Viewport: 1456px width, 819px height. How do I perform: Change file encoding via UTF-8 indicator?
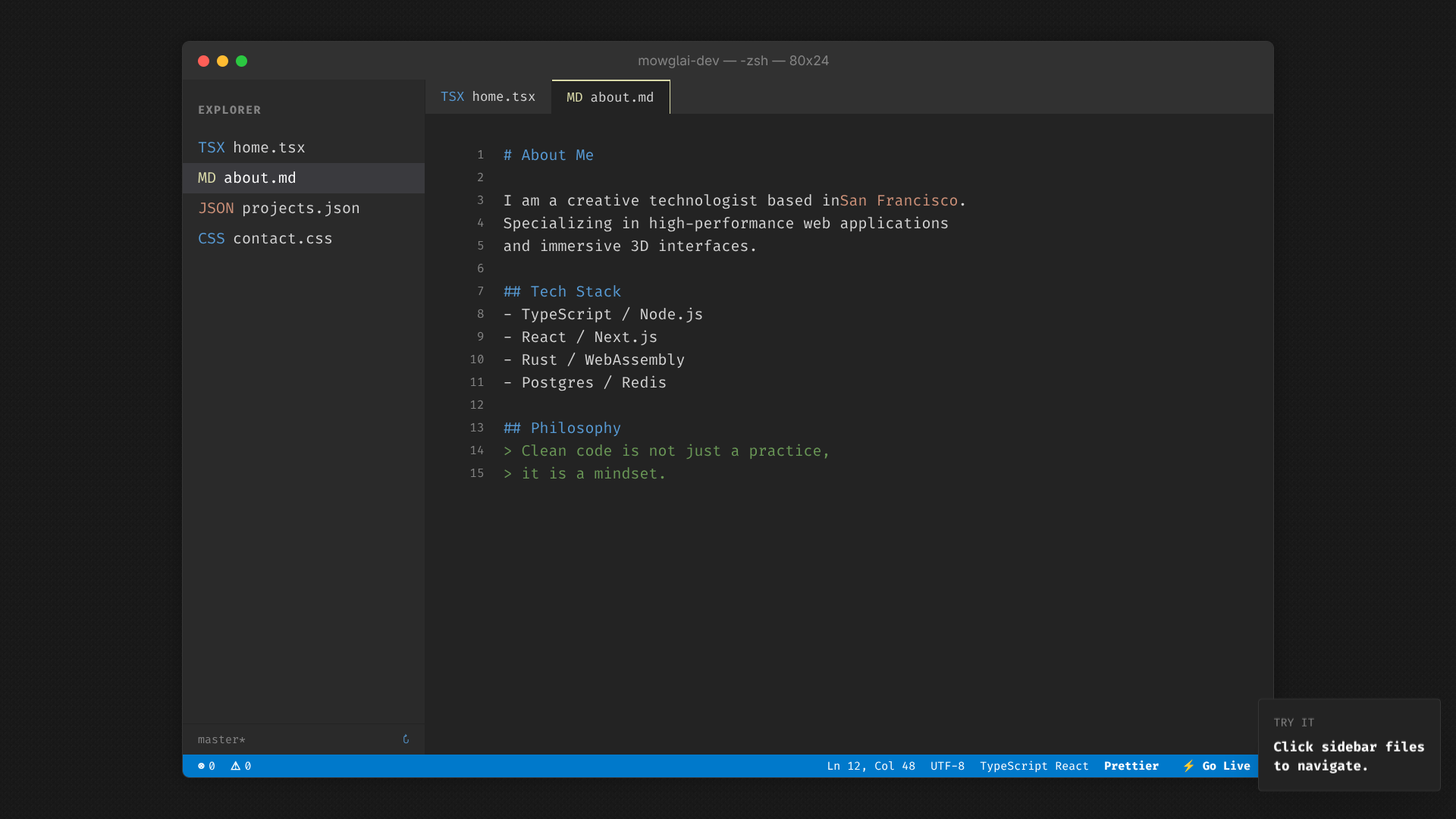(x=947, y=766)
